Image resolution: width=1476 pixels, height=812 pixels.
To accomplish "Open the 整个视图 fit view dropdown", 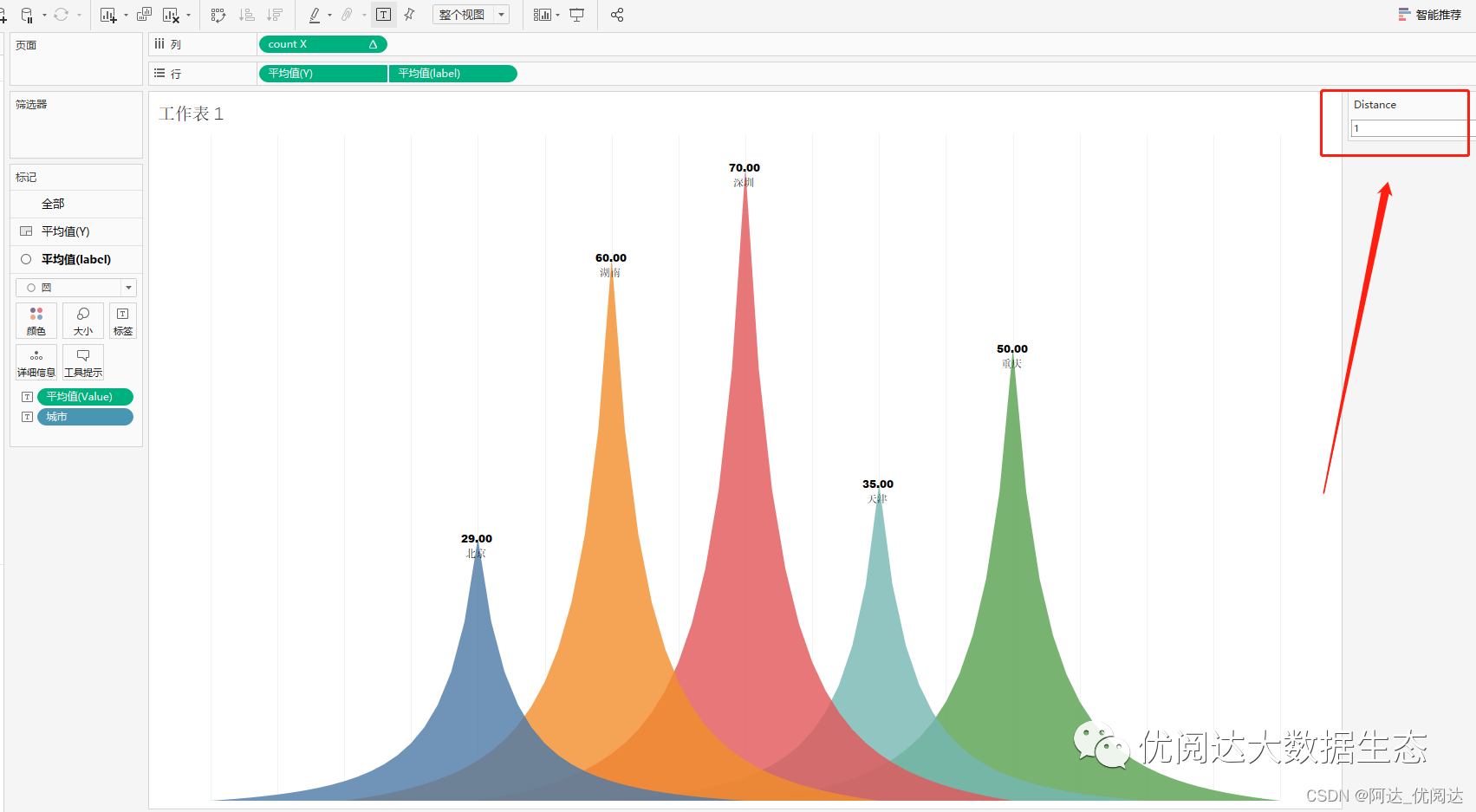I will 501,15.
